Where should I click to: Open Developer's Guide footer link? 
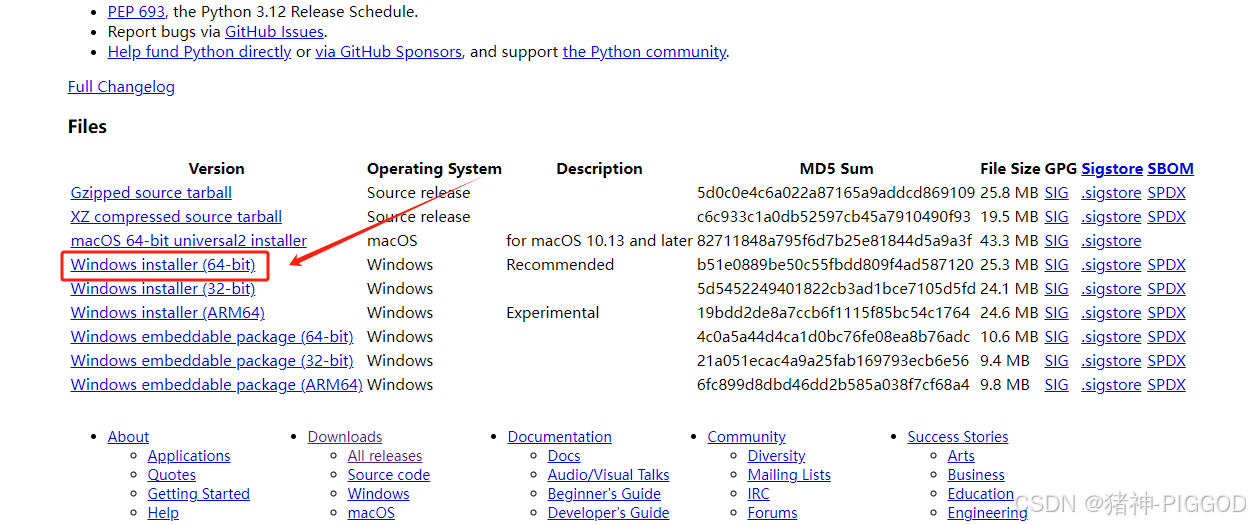(609, 513)
